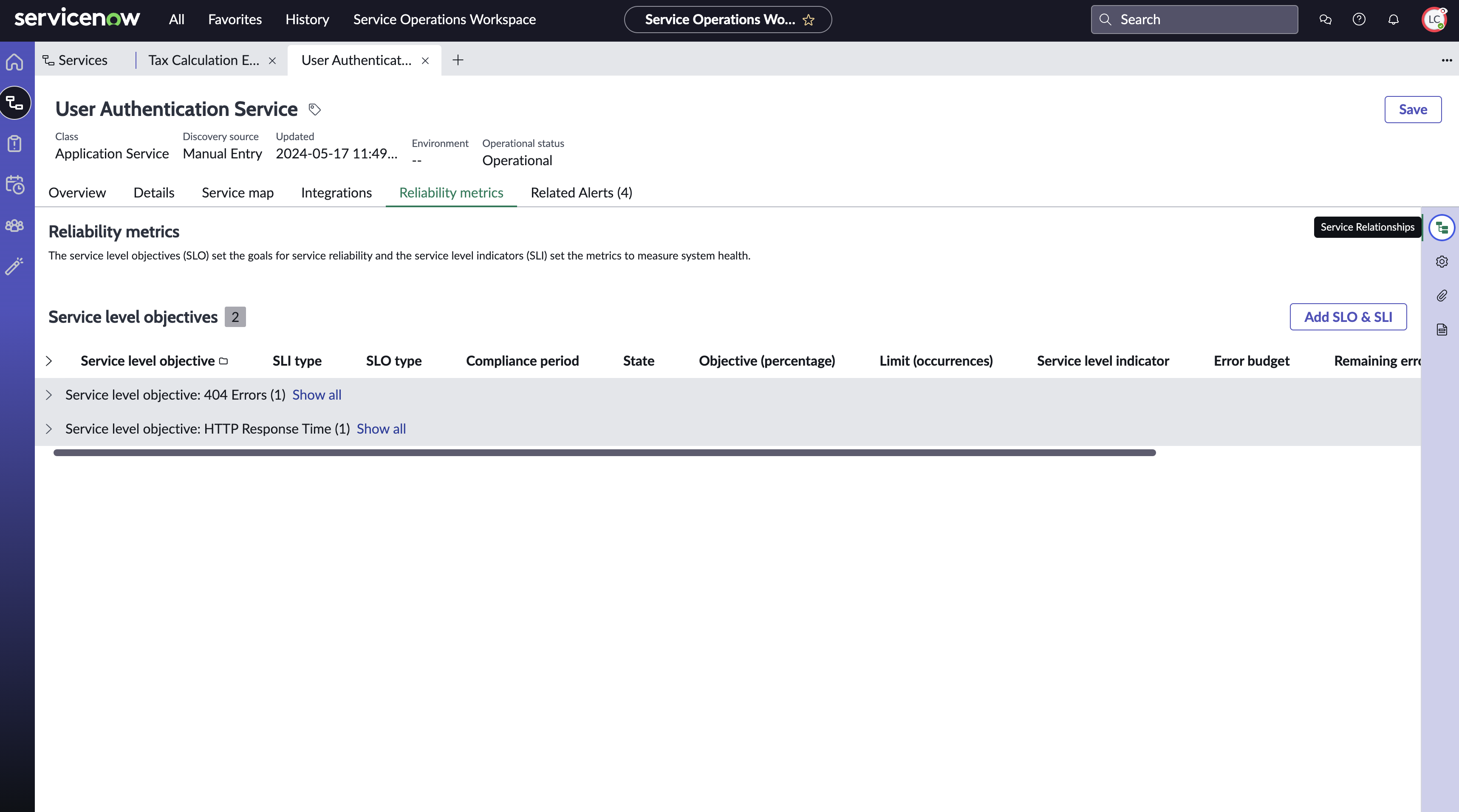Switch to the Tax Calculation tab
Image resolution: width=1459 pixels, height=812 pixels.
[x=204, y=61]
